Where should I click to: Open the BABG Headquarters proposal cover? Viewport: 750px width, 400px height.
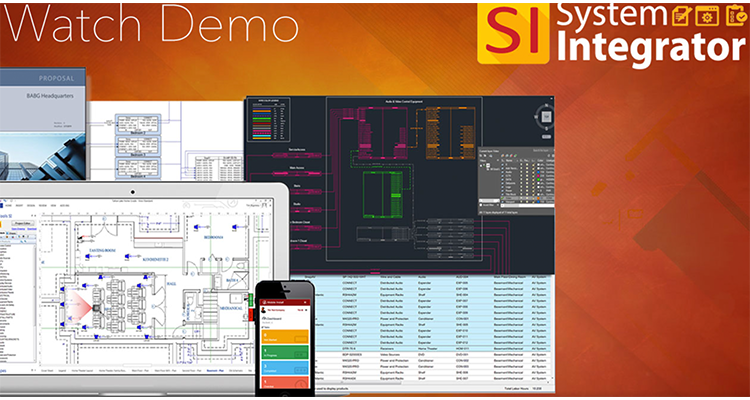pyautogui.click(x=43, y=123)
